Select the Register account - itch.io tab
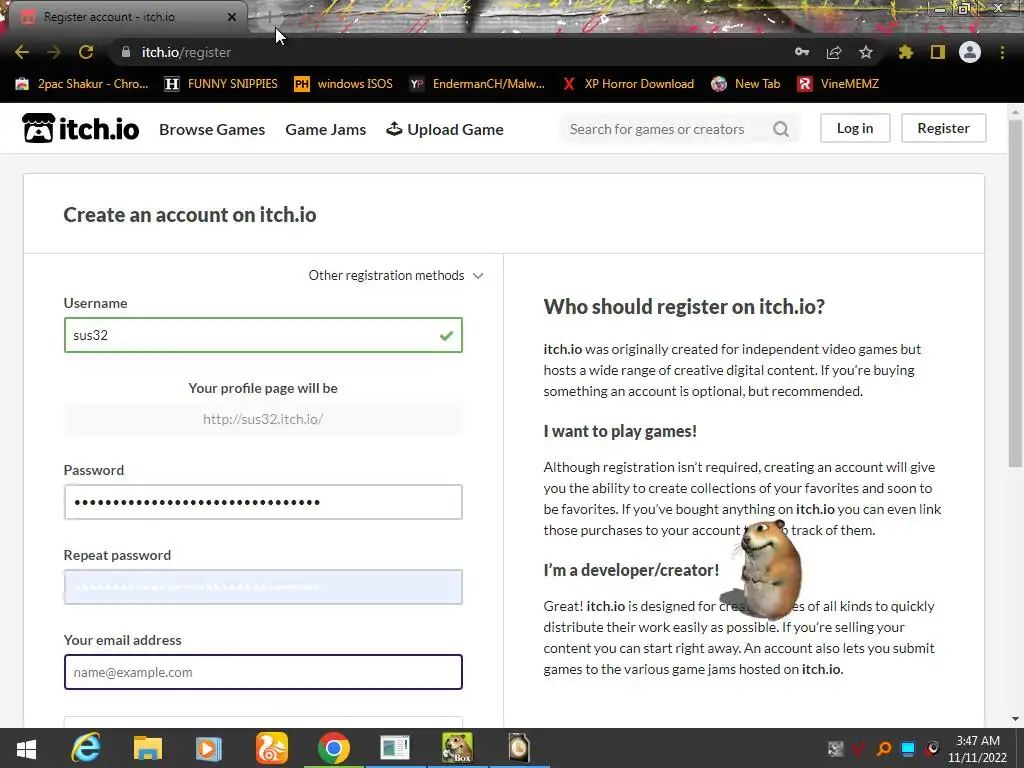 [x=124, y=17]
